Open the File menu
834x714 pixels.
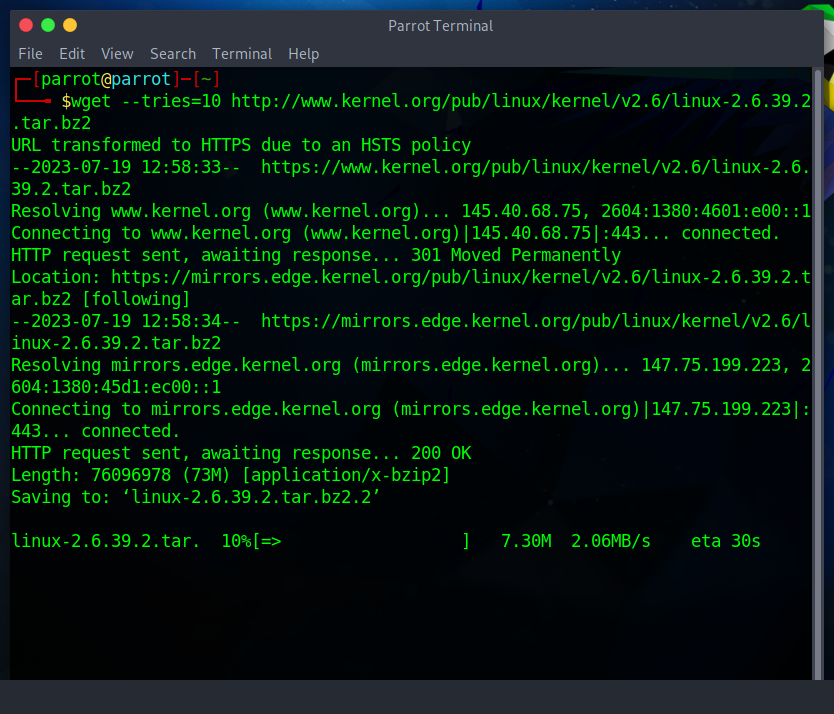coord(30,54)
